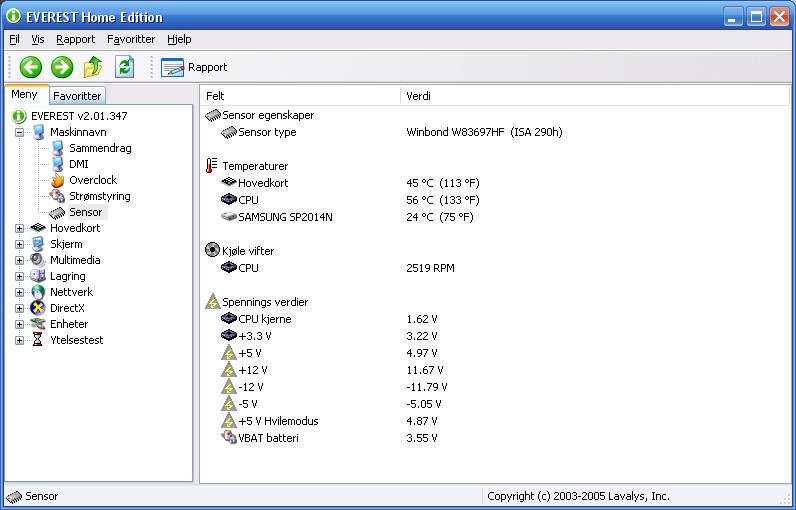Expand the DirectX tree branch
This screenshot has width=796, height=510.
(19, 309)
